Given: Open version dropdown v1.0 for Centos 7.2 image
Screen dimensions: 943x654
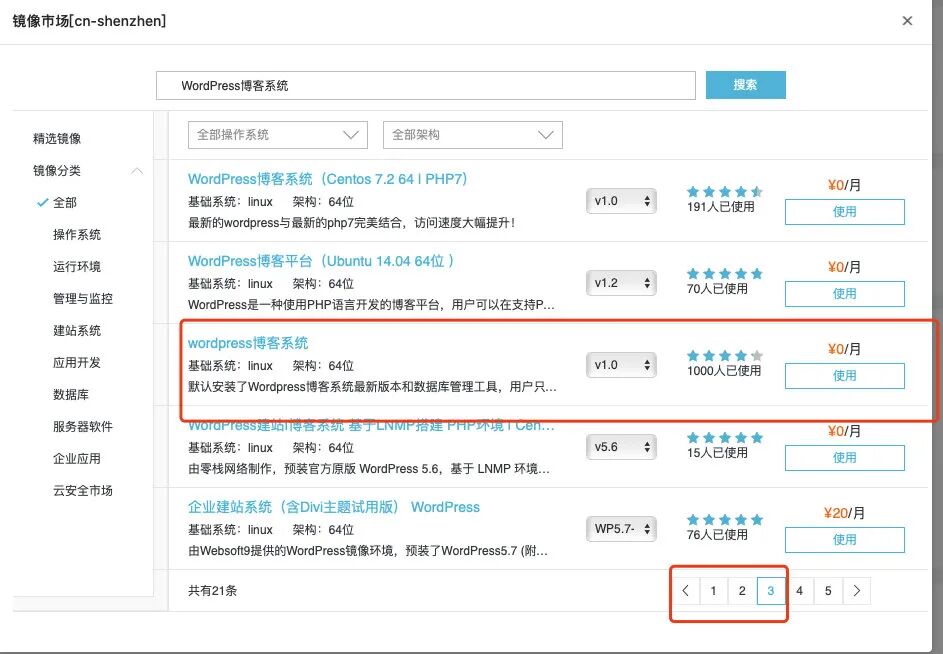Looking at the screenshot, I should (x=621, y=201).
